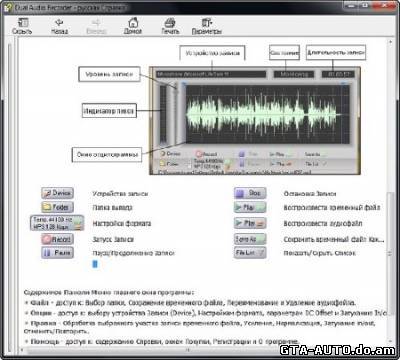Click the waveform spectrogram image
This screenshot has height=360, width=400.
[267, 114]
